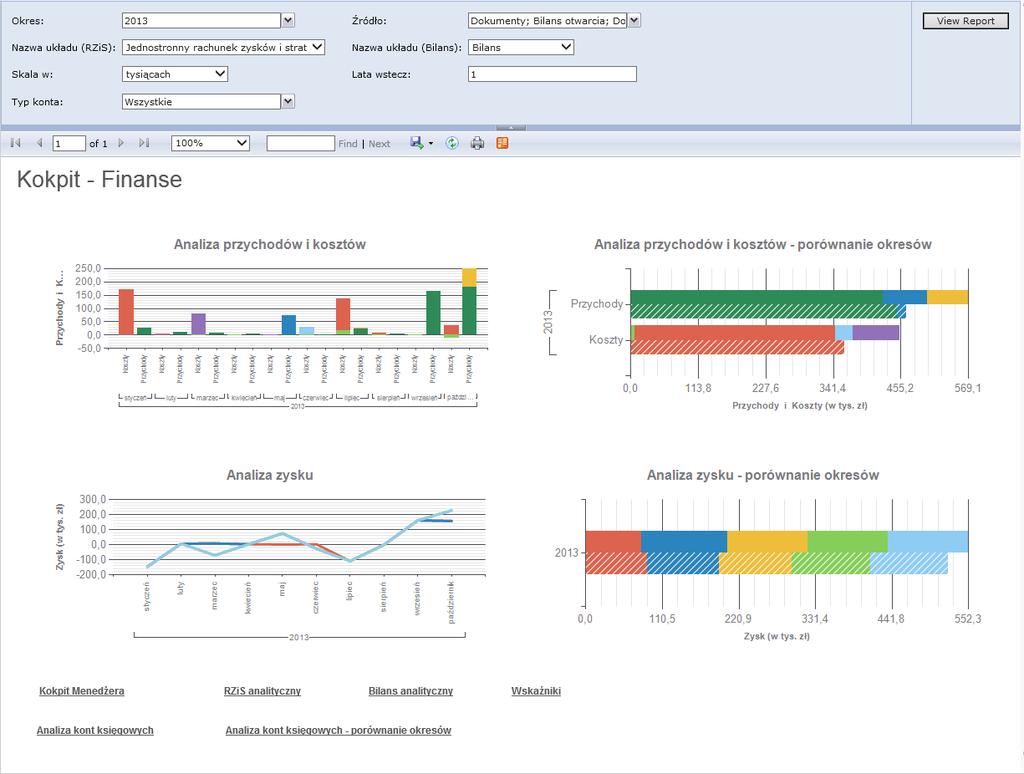Open the Nazwa układu (Bilans) dropdown
The image size is (1024, 774).
pyautogui.click(x=521, y=48)
